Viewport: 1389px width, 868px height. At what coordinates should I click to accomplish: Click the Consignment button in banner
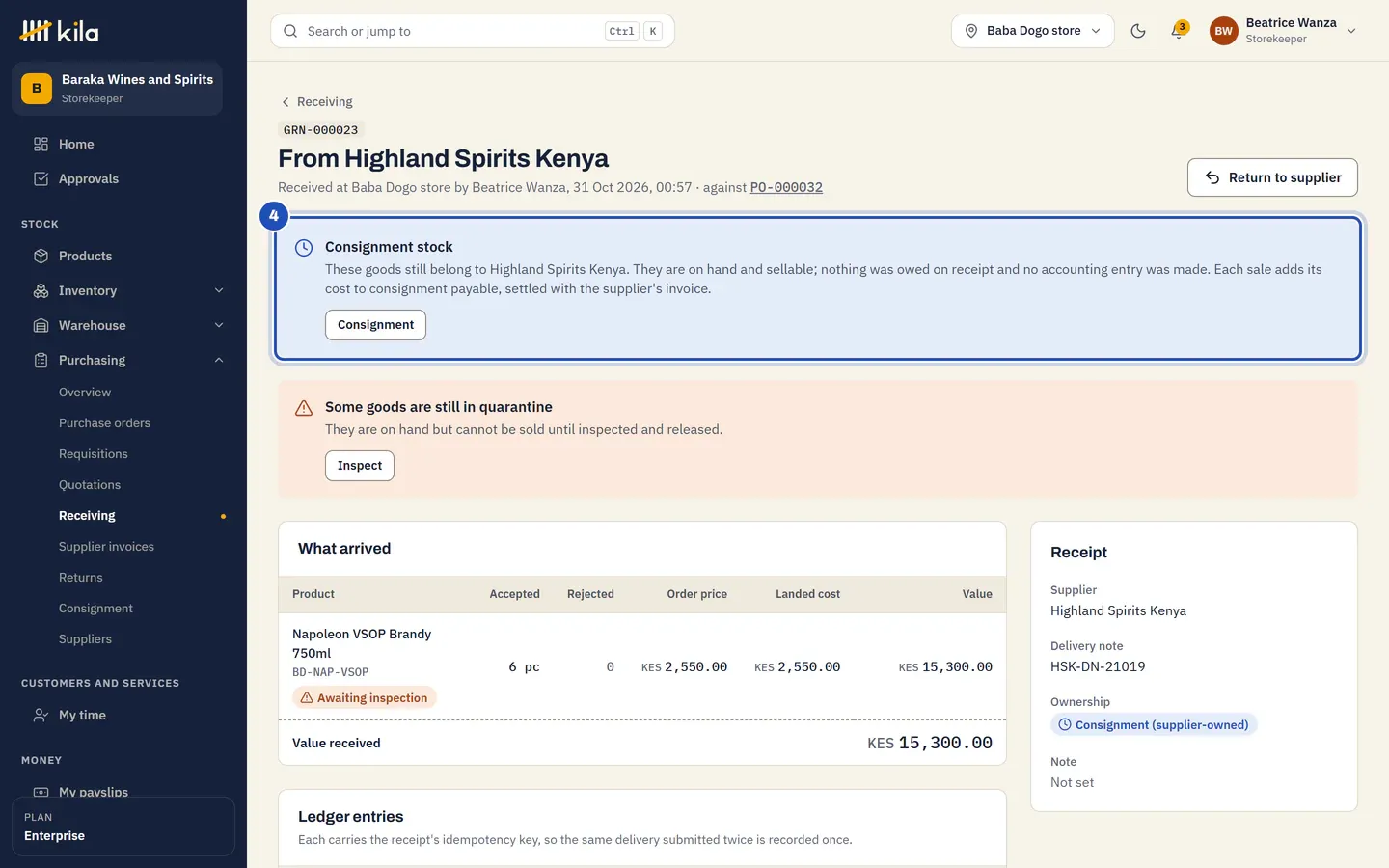(375, 325)
